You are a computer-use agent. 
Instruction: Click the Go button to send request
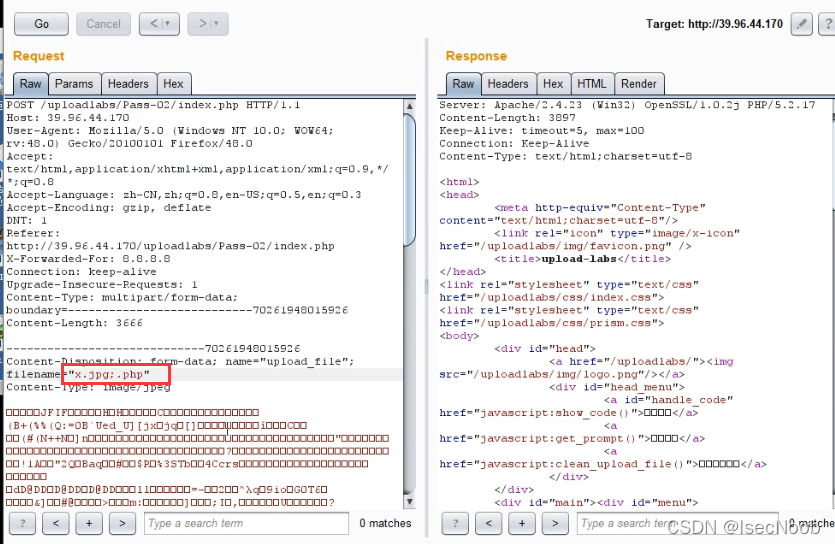click(x=42, y=24)
